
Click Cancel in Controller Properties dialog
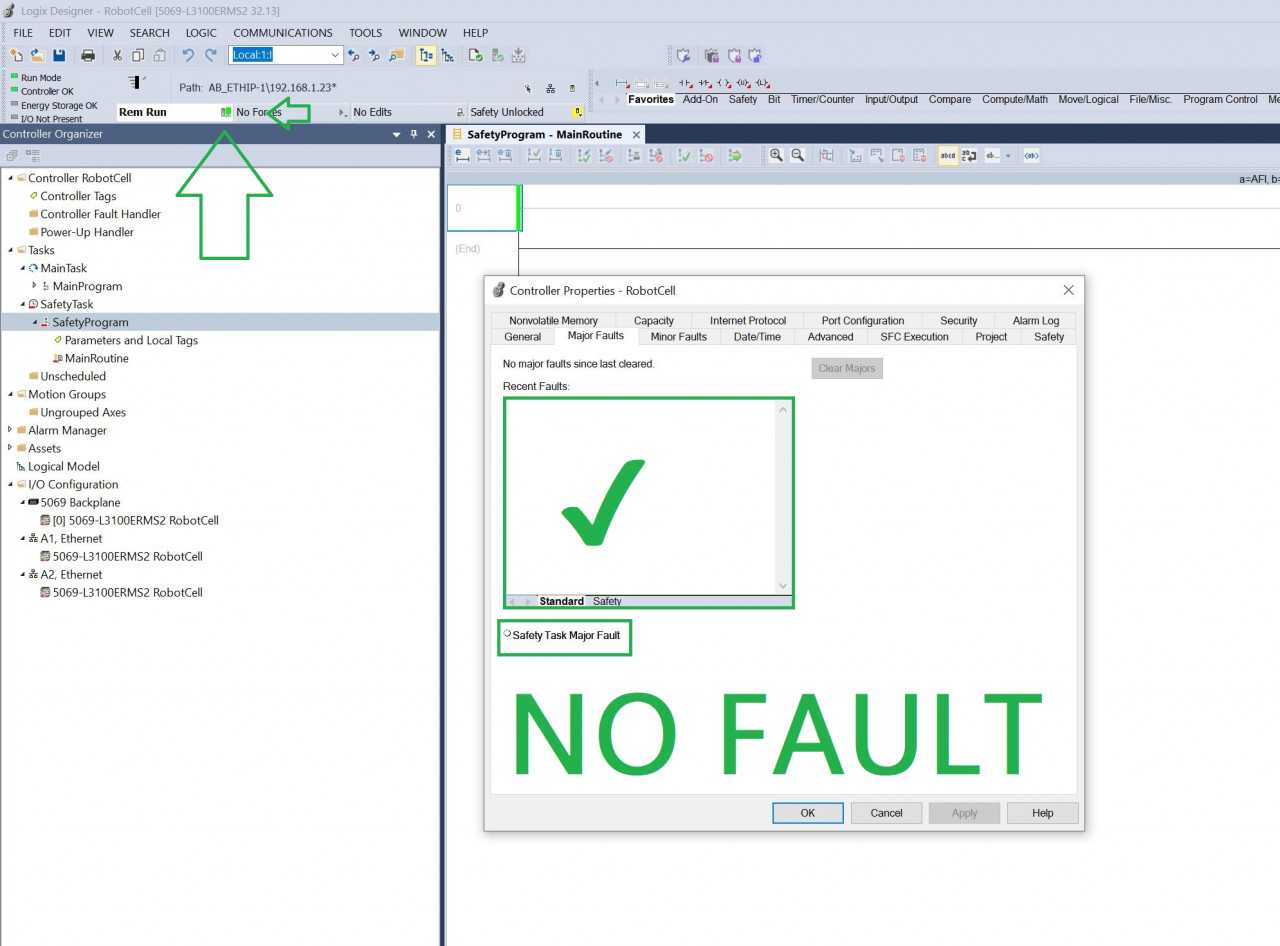[x=886, y=813]
